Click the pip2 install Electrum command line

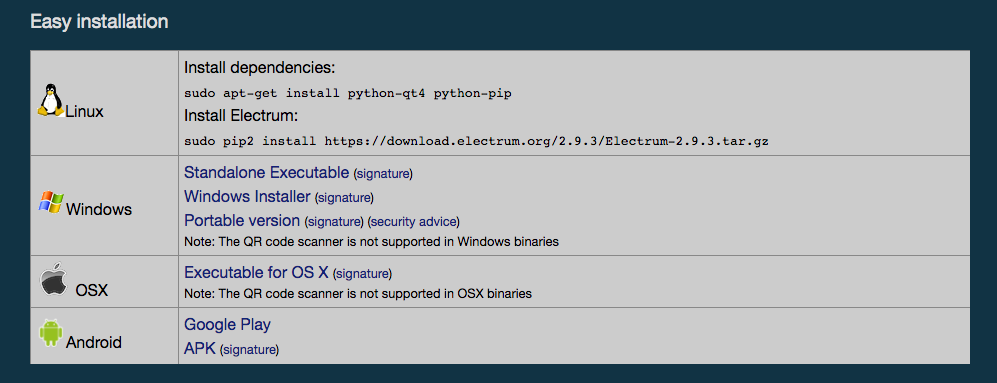476,141
